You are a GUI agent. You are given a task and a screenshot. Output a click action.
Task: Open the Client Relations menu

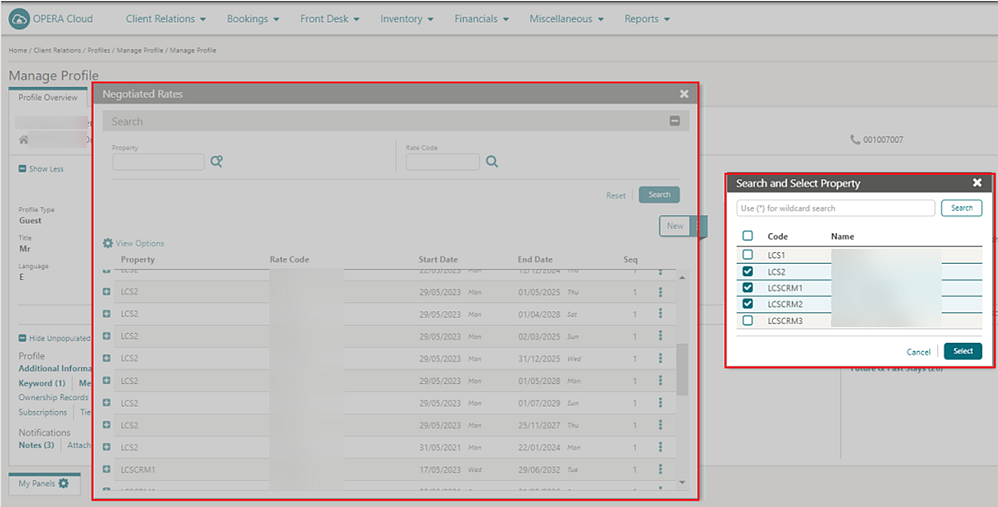click(x=165, y=19)
